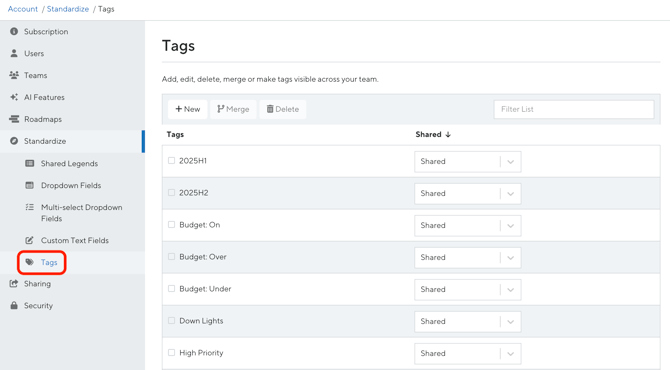
Task: Open sharing dropdown for Budget: Under
Action: pyautogui.click(x=467, y=290)
